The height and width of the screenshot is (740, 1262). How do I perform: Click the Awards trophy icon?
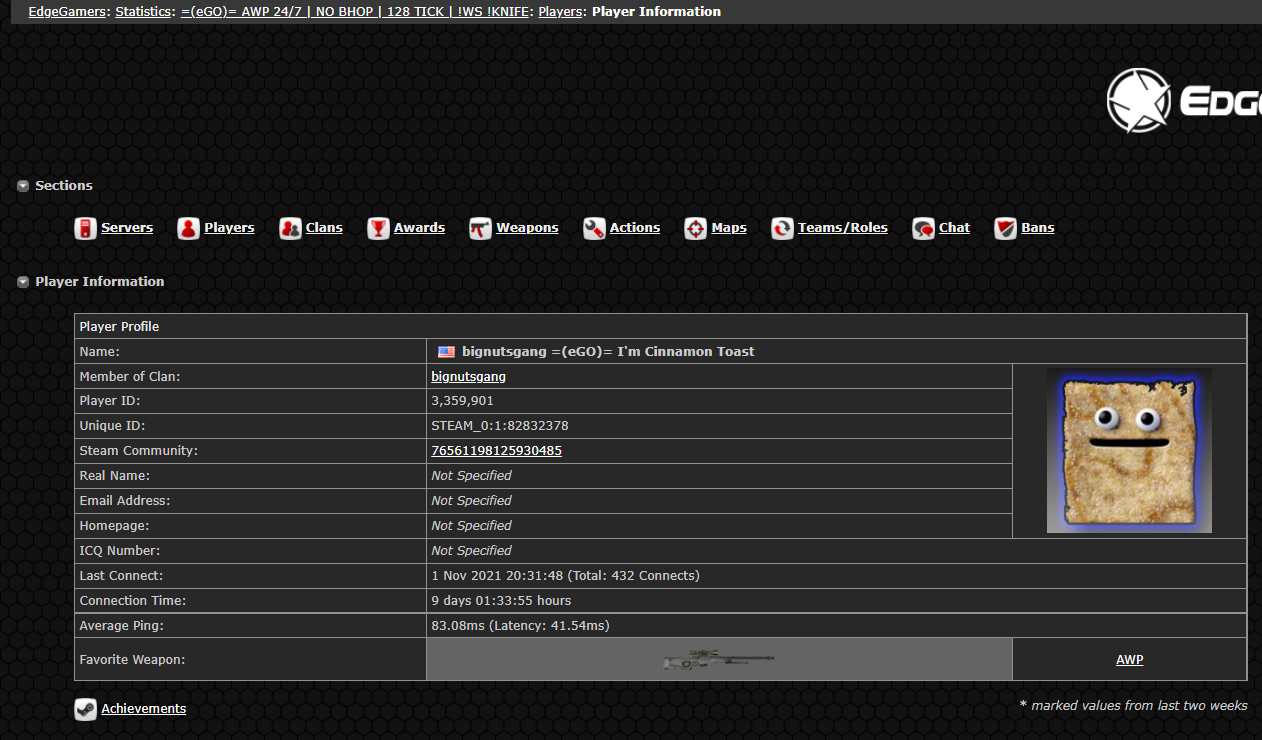pyautogui.click(x=378, y=228)
